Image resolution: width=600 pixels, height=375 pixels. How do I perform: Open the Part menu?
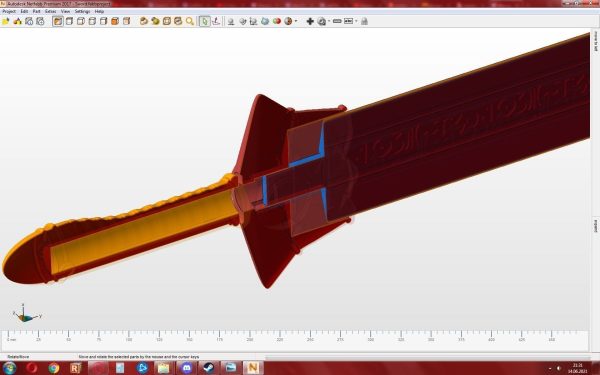pyautogui.click(x=36, y=11)
